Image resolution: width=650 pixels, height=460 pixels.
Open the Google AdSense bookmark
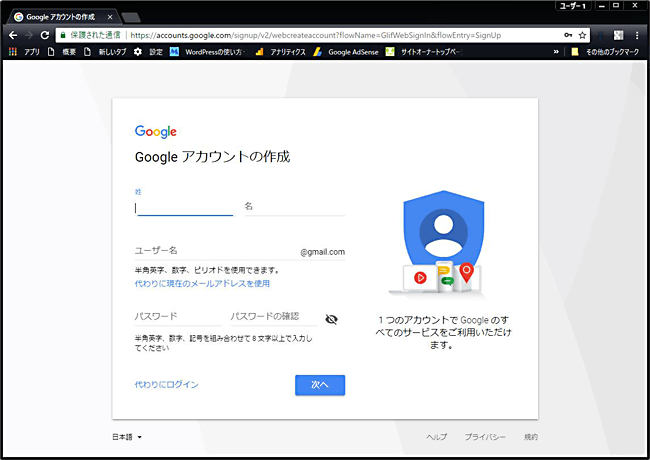pyautogui.click(x=346, y=52)
